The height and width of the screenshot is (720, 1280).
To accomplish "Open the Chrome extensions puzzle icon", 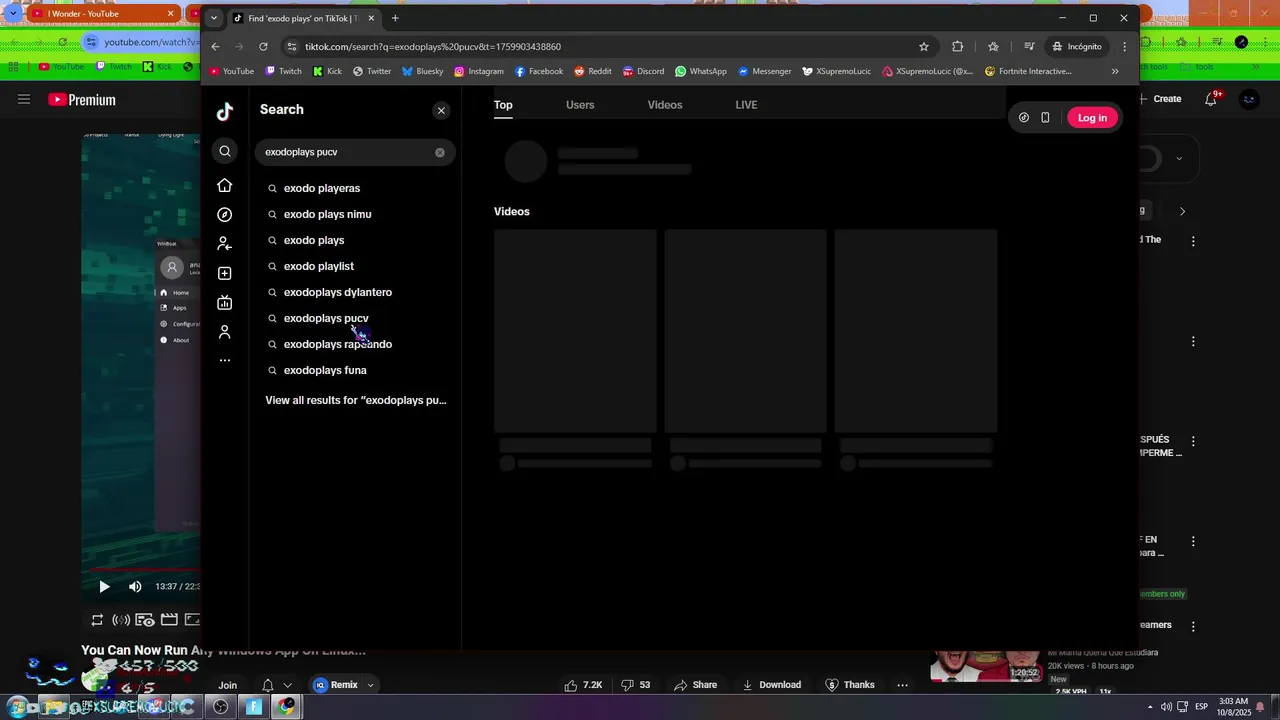I will tap(958, 46).
